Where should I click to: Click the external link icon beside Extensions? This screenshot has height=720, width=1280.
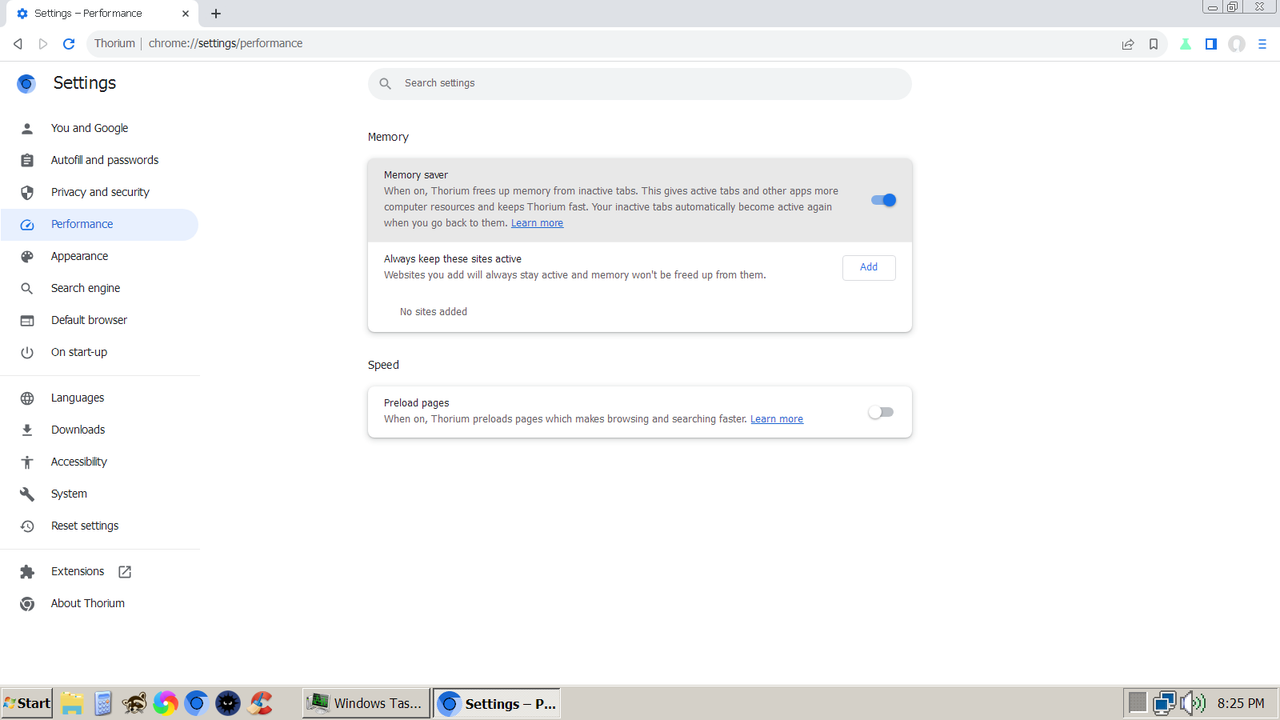[125, 572]
